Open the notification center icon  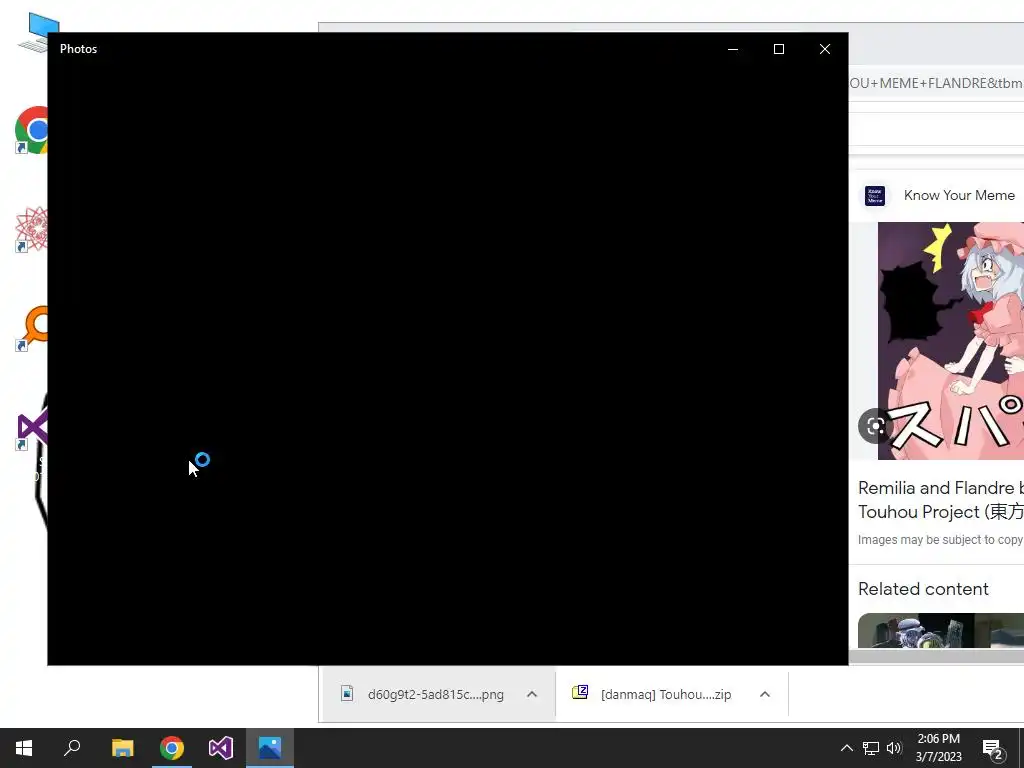993,748
